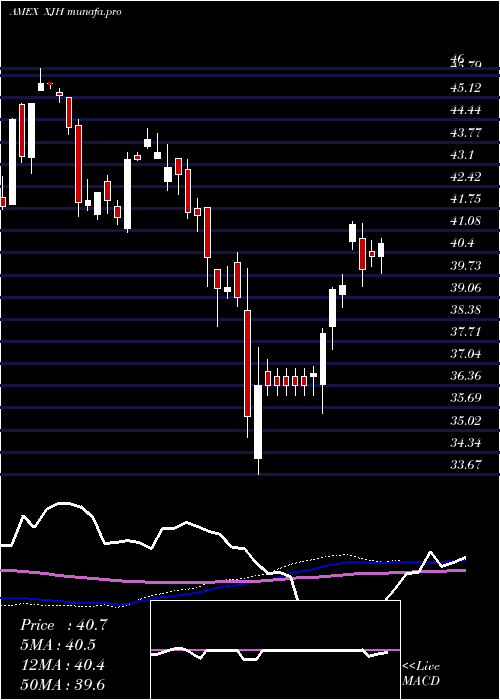Click the 42.42 price axis label
Viewport: 500px width, 700px height.
(x=466, y=176)
